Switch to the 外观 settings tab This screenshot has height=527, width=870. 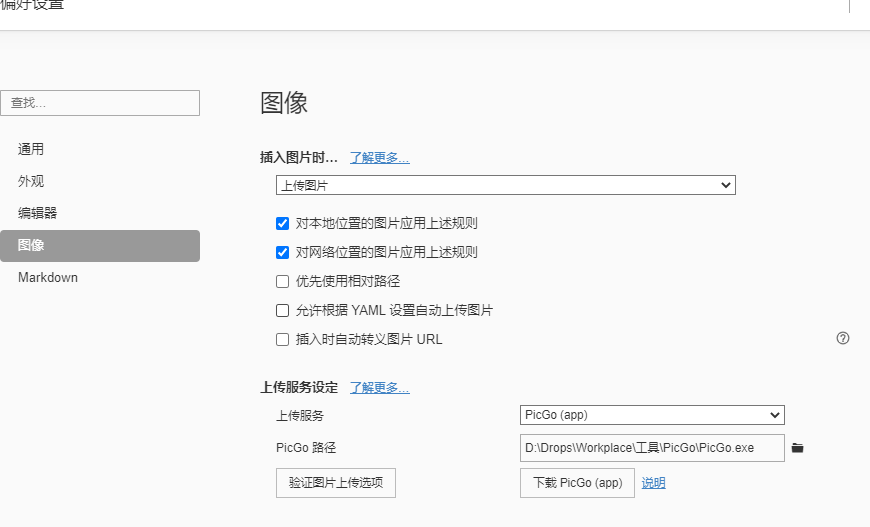coord(31,181)
